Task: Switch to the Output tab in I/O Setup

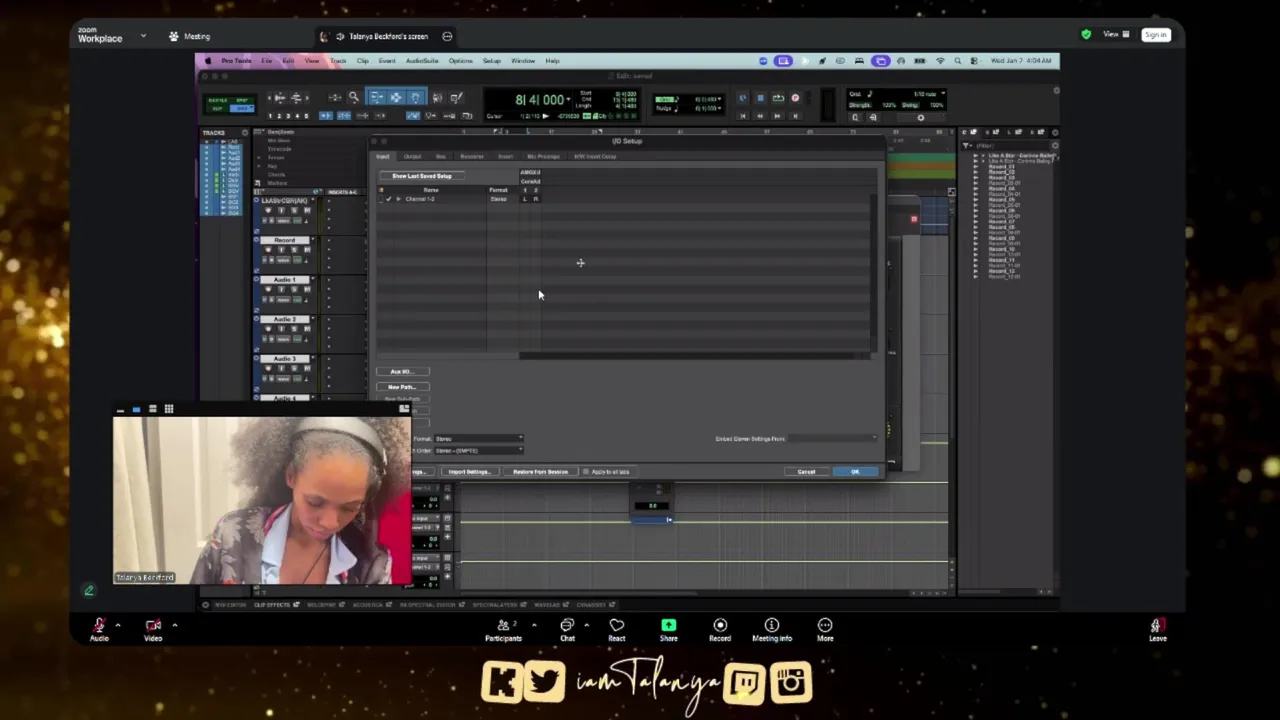Action: 412,157
